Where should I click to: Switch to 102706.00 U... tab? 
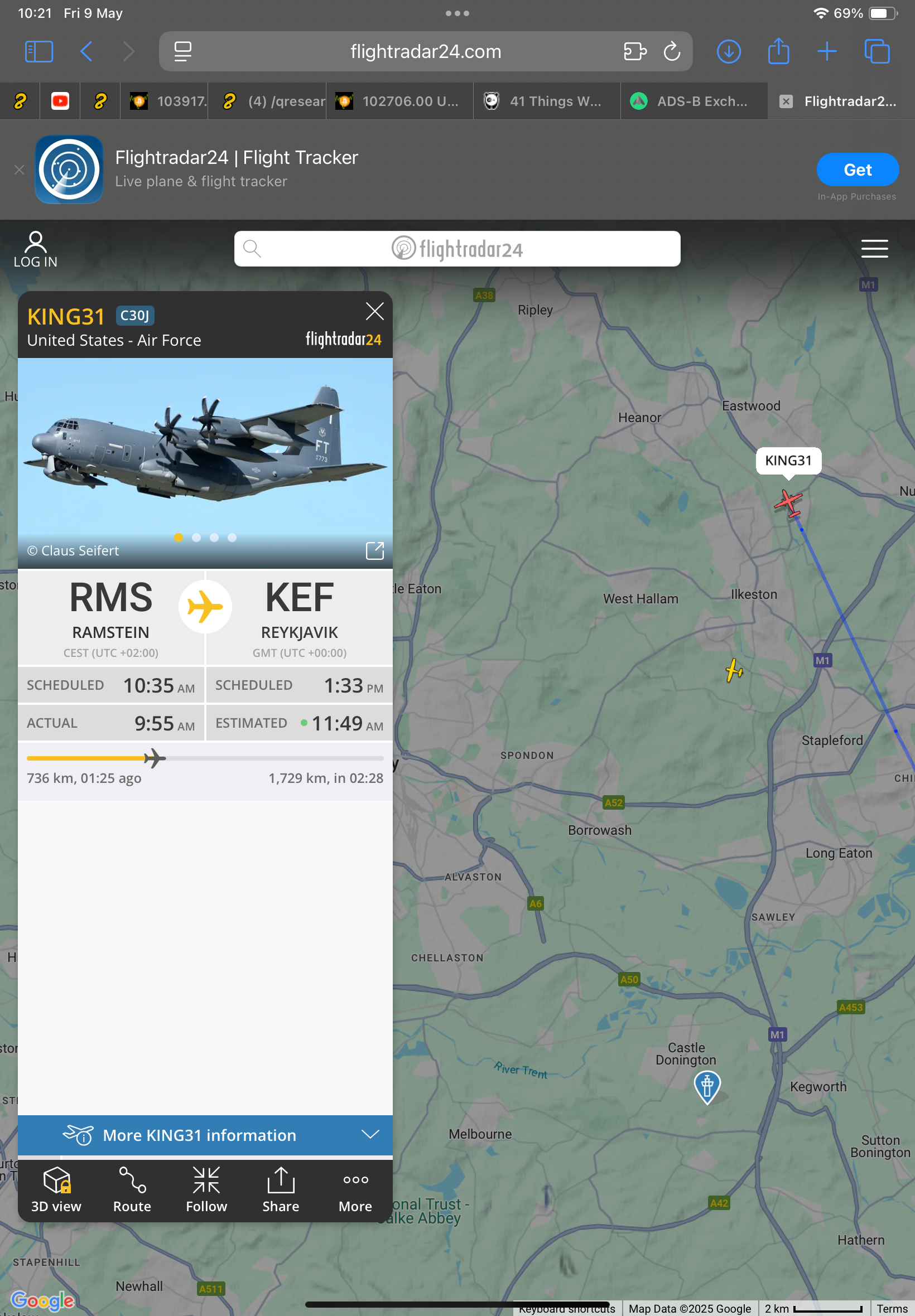pyautogui.click(x=399, y=101)
